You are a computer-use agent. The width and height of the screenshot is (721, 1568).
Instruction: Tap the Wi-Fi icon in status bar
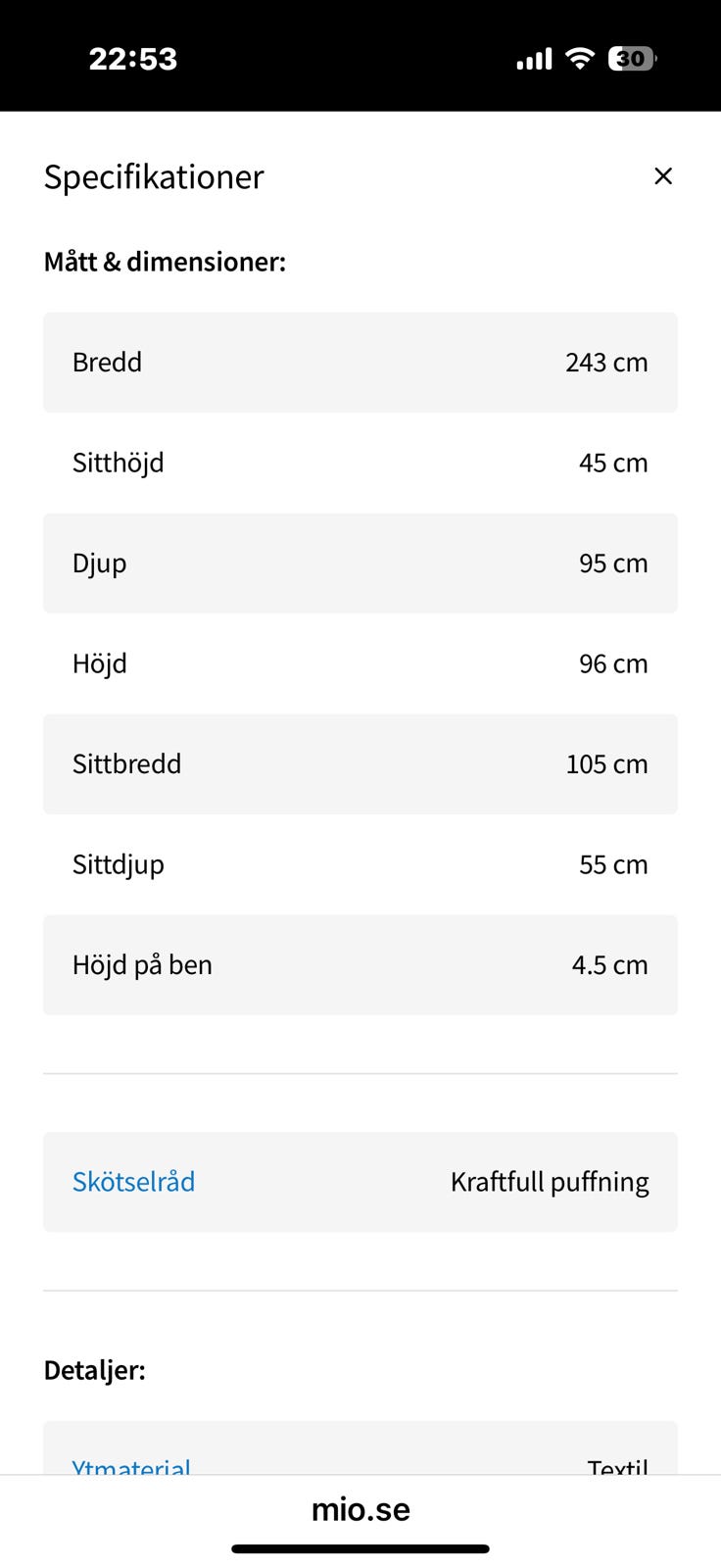pos(580,59)
